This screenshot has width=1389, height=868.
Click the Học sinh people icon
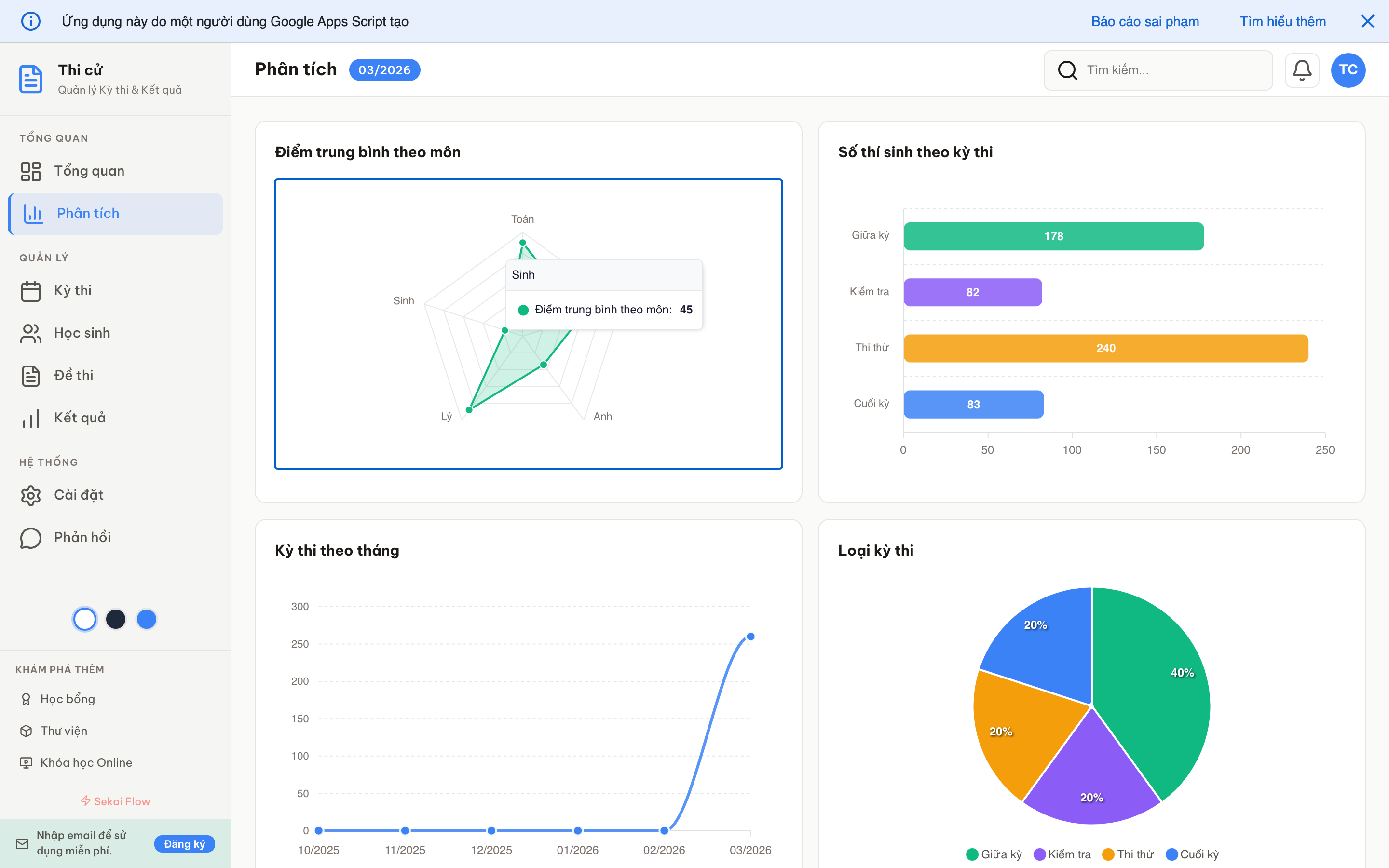point(30,333)
